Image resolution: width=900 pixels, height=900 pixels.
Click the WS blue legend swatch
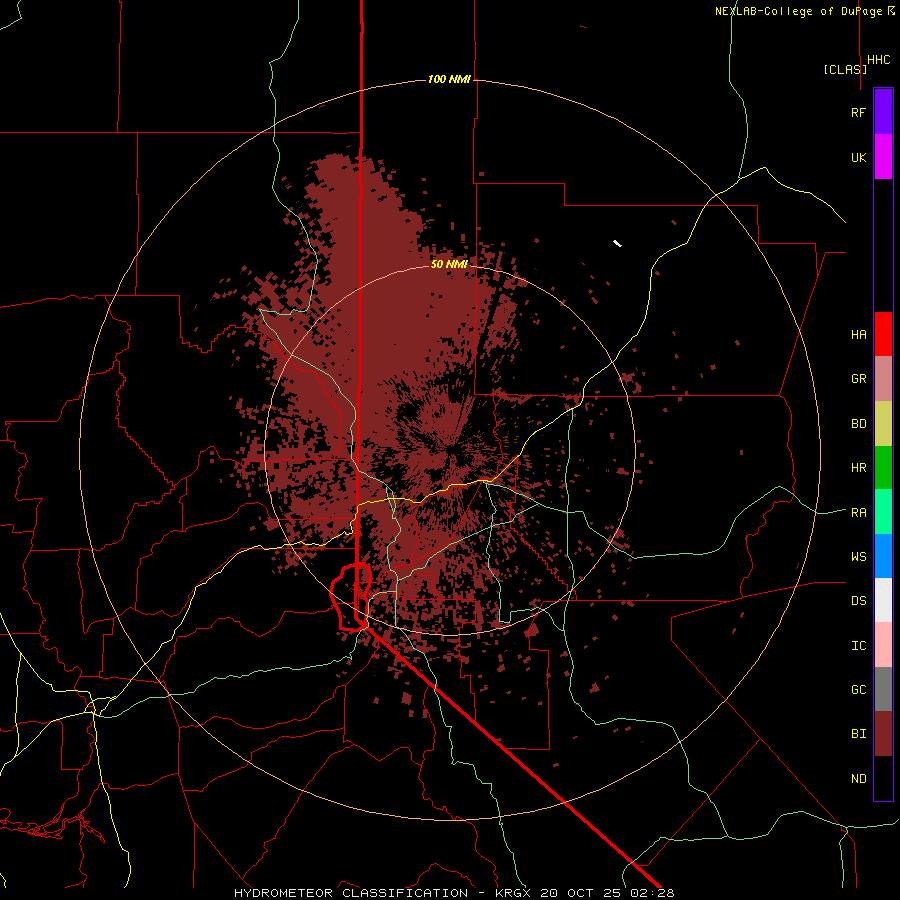(883, 556)
